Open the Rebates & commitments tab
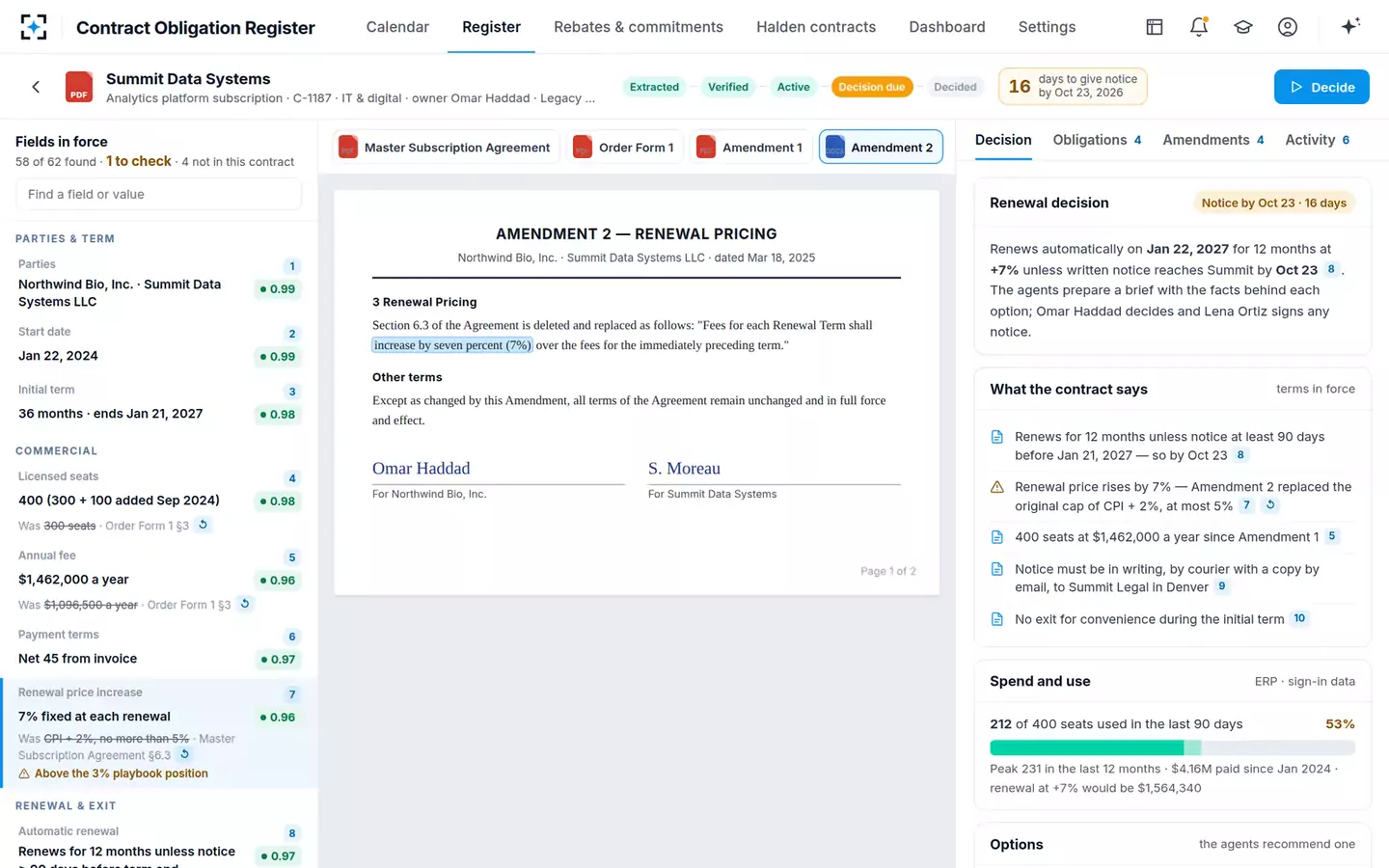 pyautogui.click(x=639, y=27)
